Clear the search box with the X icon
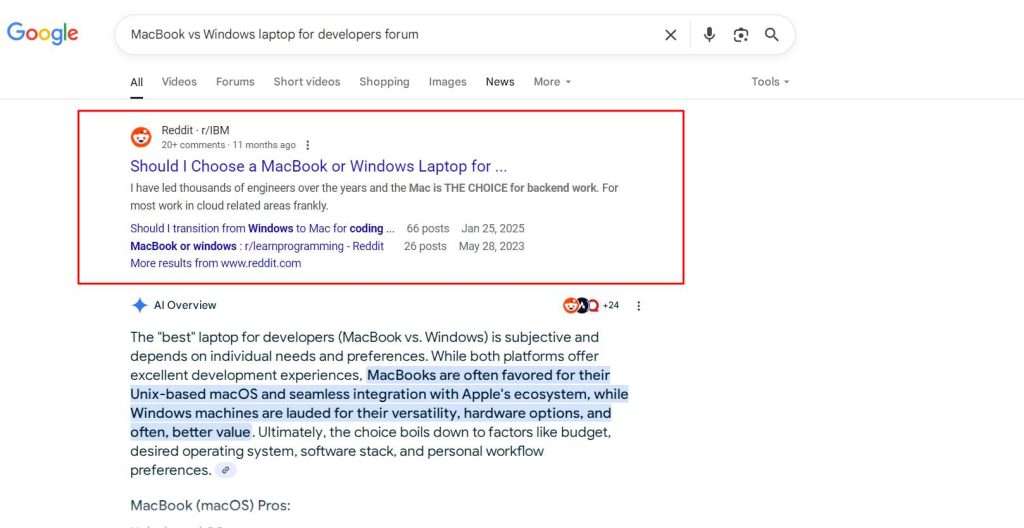The image size is (1024, 528). pyautogui.click(x=671, y=35)
